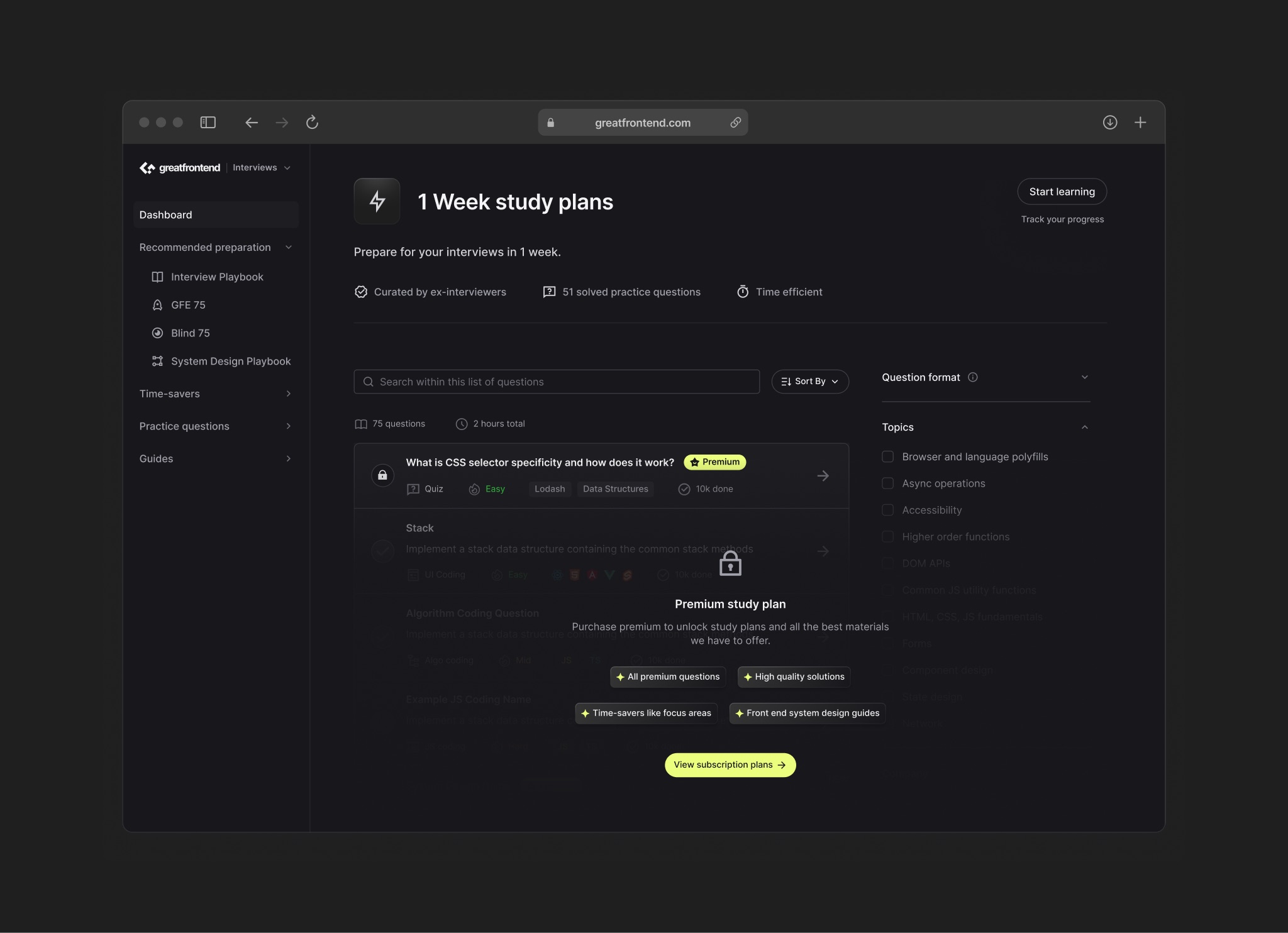Viewport: 1288px width, 933px height.
Task: Click the info icon next to Question format
Action: point(973,377)
